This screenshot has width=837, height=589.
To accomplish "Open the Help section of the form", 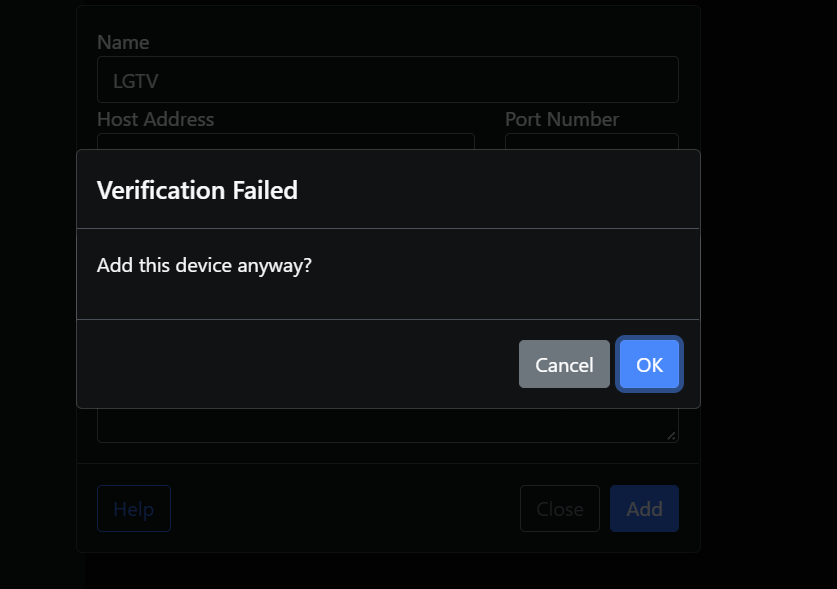I will (133, 508).
